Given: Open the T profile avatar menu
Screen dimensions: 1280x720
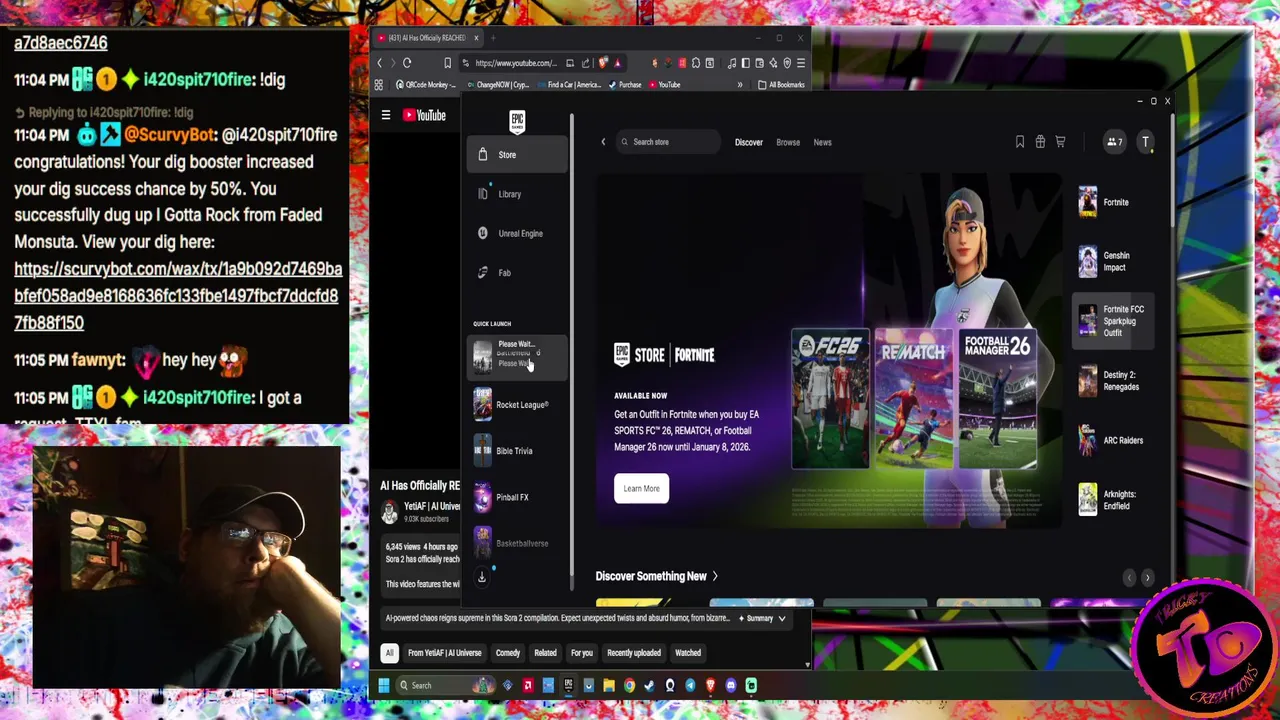Looking at the screenshot, I should pyautogui.click(x=1146, y=142).
